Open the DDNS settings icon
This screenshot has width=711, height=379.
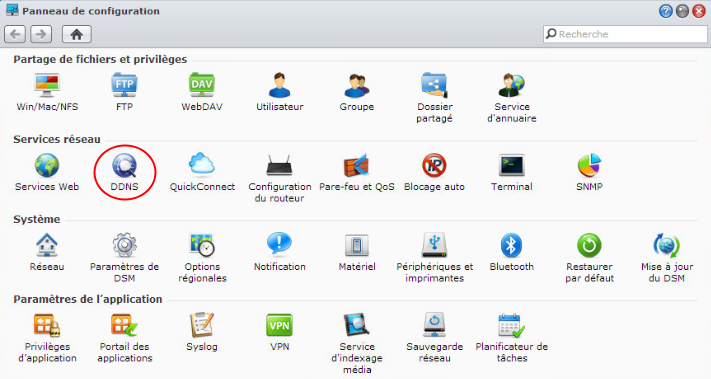pyautogui.click(x=124, y=165)
